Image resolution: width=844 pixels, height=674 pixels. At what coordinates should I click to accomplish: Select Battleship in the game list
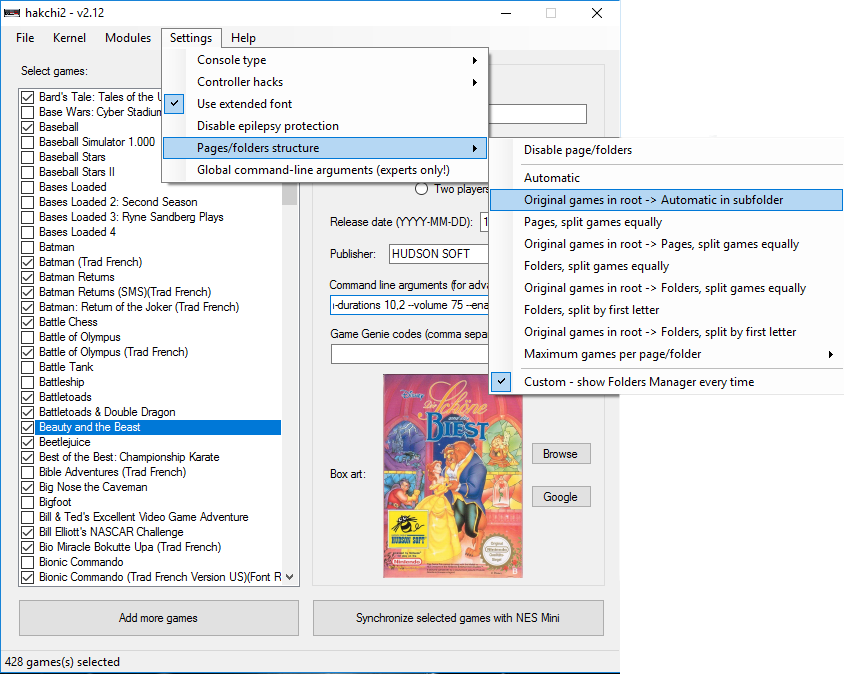(x=61, y=382)
